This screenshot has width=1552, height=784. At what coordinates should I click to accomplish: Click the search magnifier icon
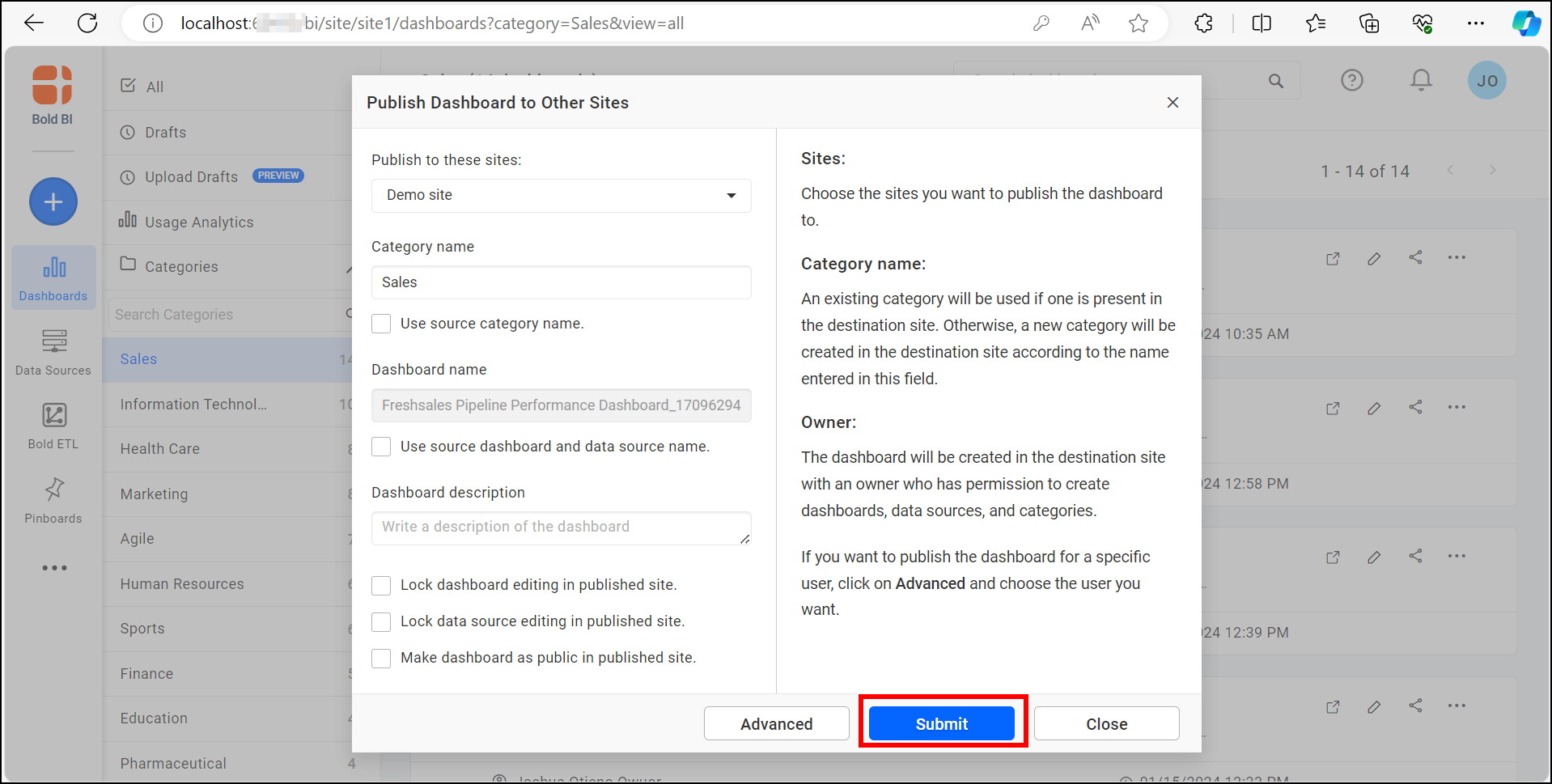tap(1276, 81)
